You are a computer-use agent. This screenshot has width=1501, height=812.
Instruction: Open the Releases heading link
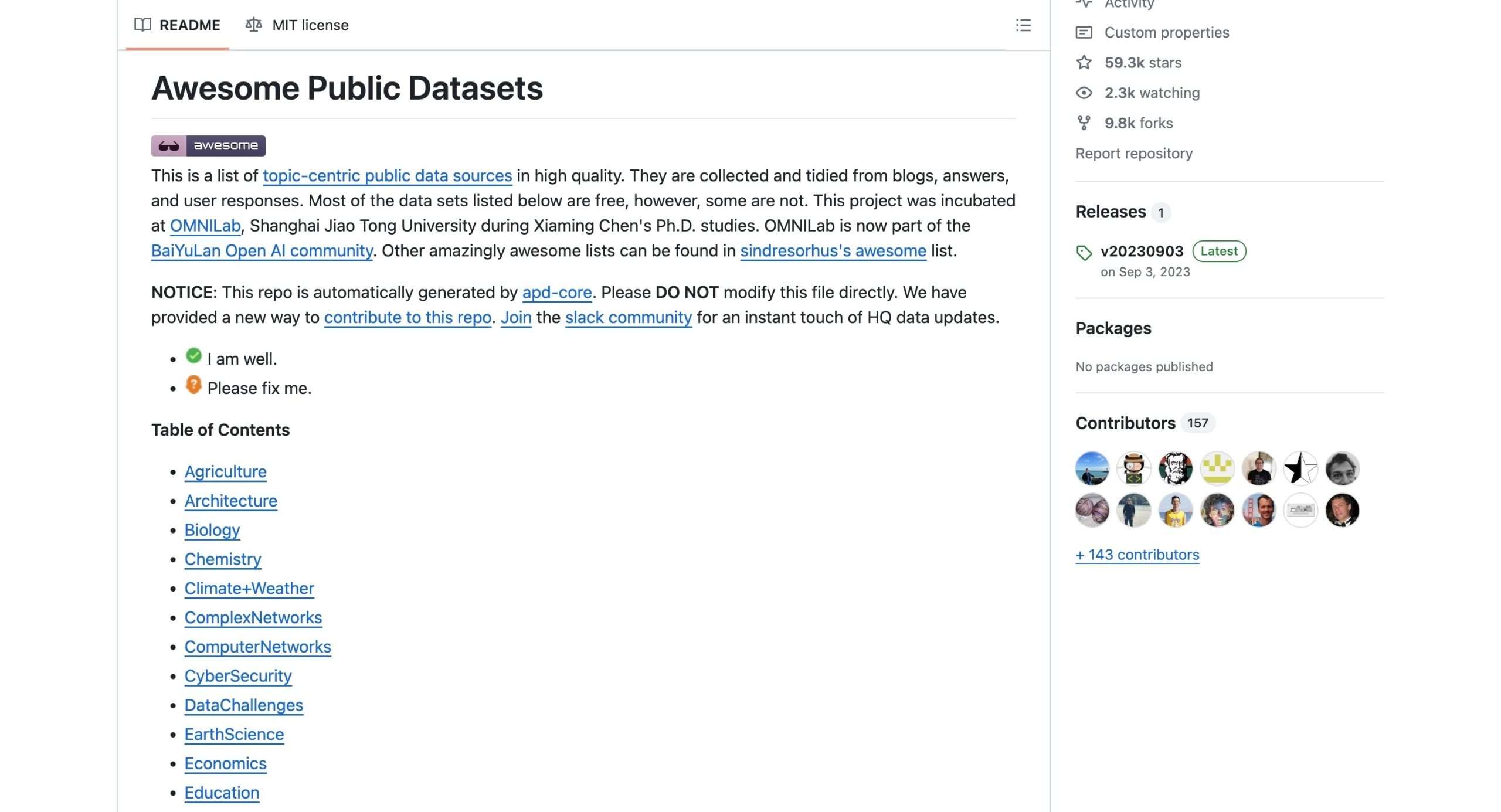click(x=1110, y=212)
